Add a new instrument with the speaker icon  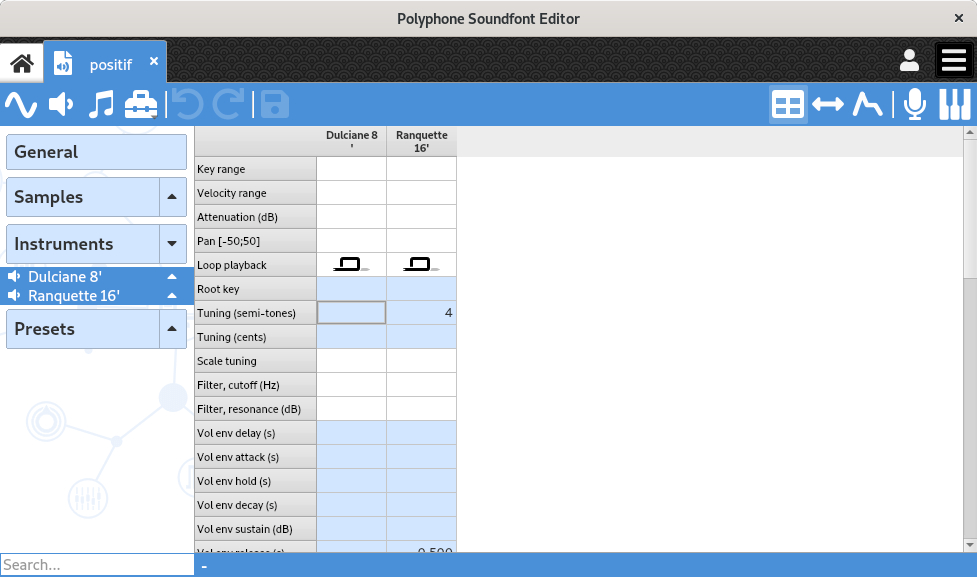[61, 104]
